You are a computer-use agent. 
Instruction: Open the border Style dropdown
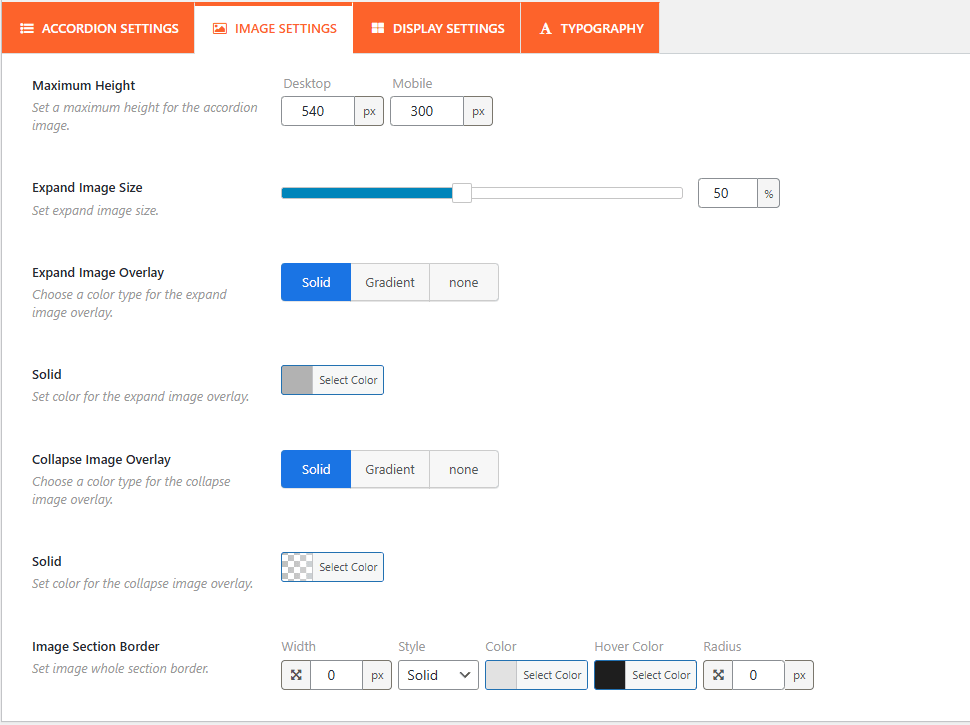(x=438, y=675)
